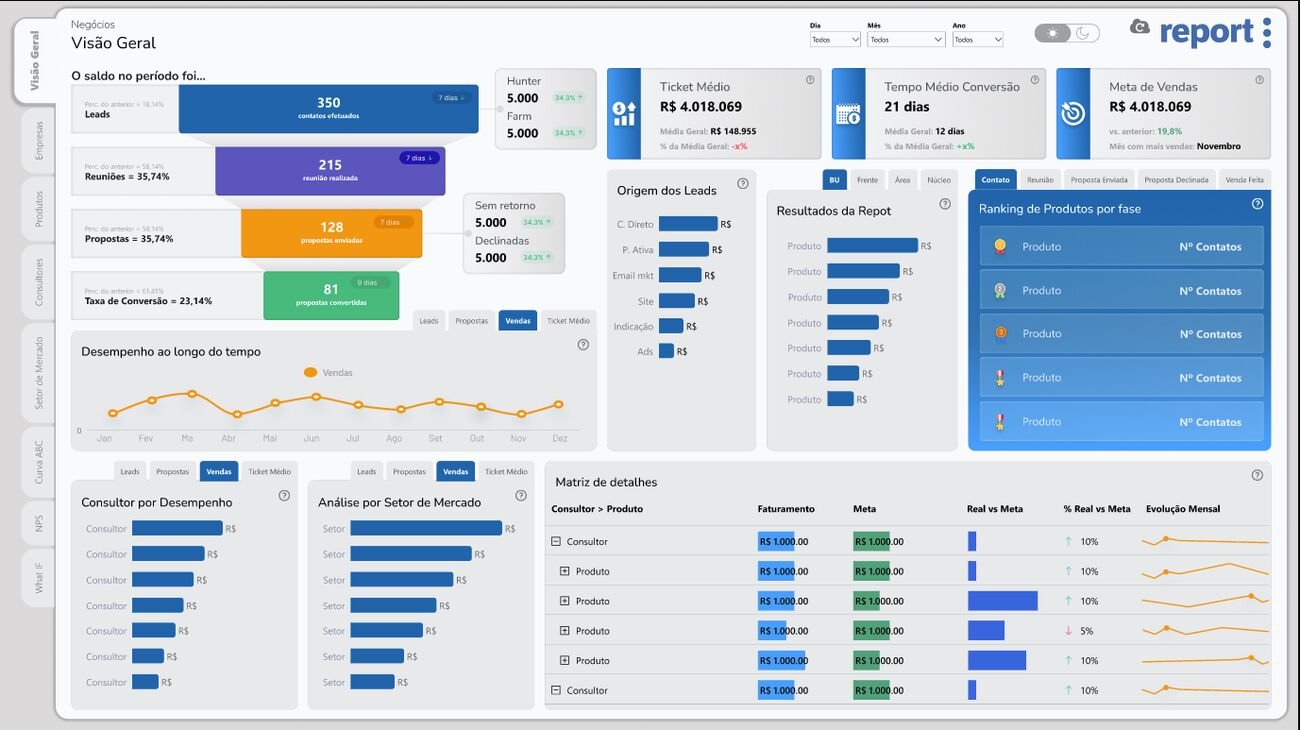Expand the Produto row showing 5%
This screenshot has width=1300, height=730.
[564, 631]
